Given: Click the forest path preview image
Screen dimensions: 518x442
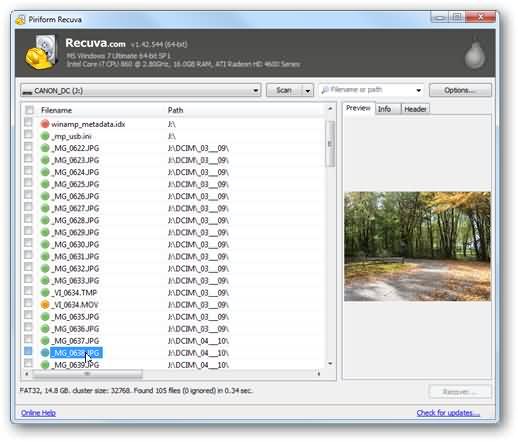Looking at the screenshot, I should click(x=417, y=246).
